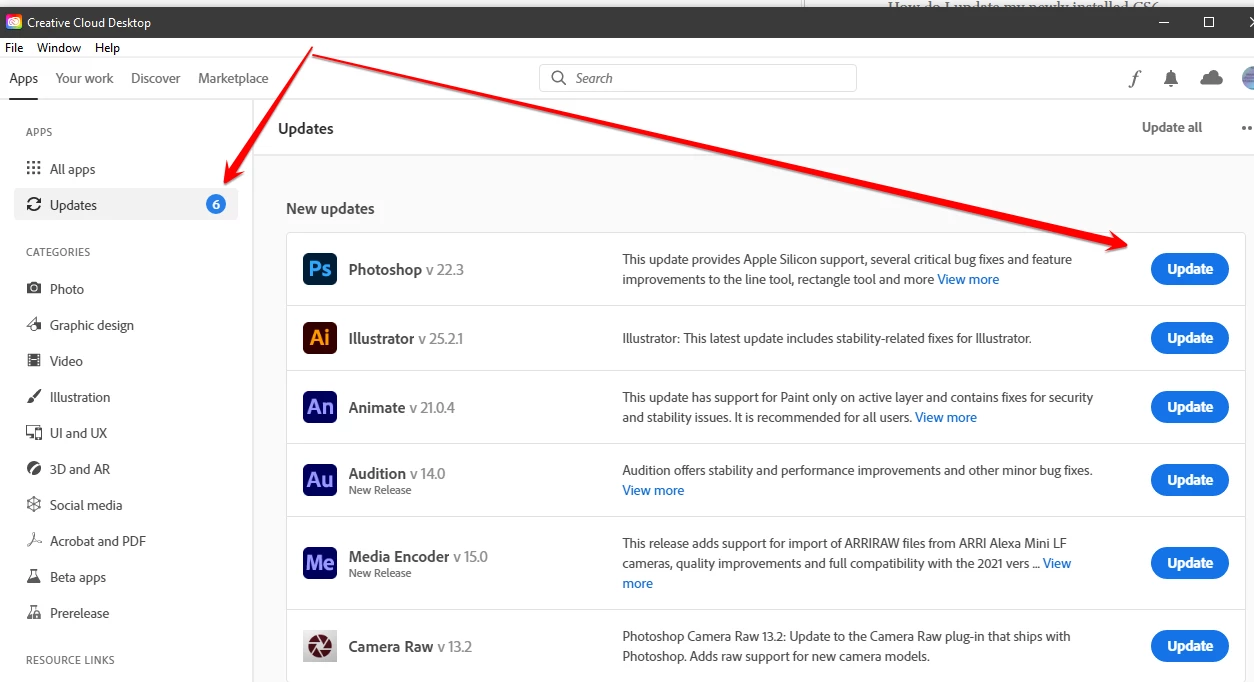1254x682 pixels.
Task: Update Illustrator v 25.2.1
Action: point(1190,338)
